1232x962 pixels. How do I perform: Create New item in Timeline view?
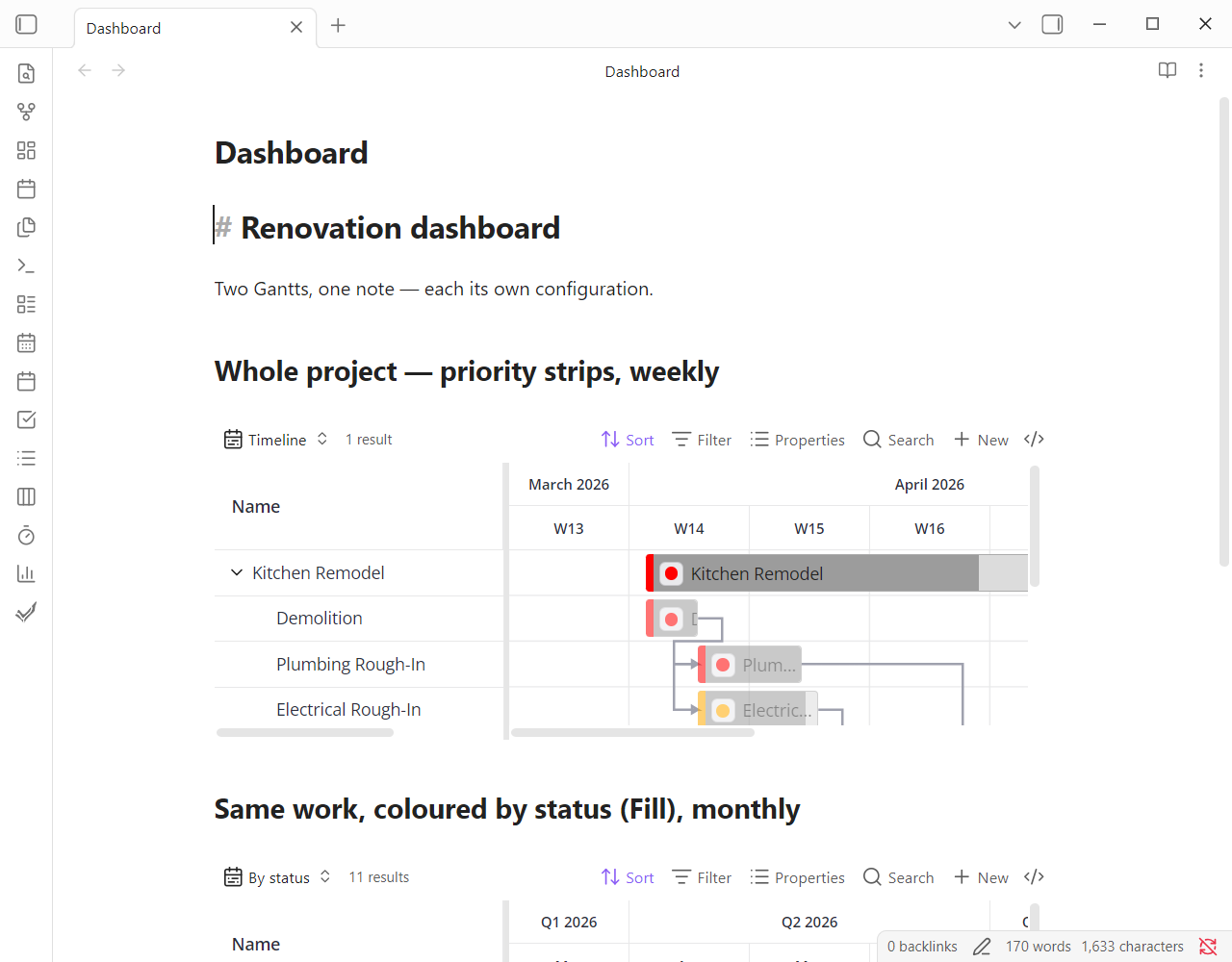coord(982,440)
